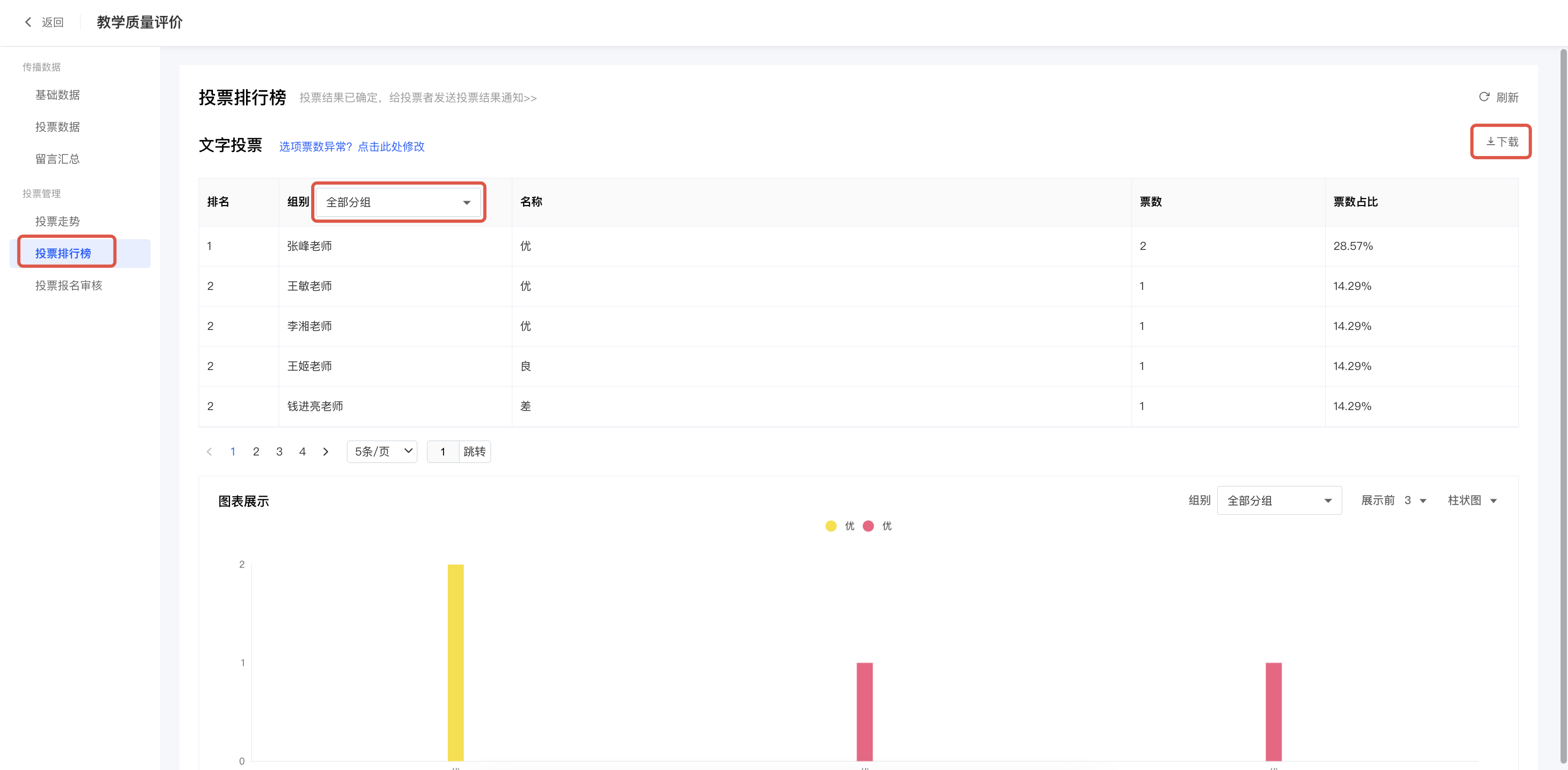The height and width of the screenshot is (770, 1568).
Task: Open 基础数据 in the sidebar
Action: (58, 95)
